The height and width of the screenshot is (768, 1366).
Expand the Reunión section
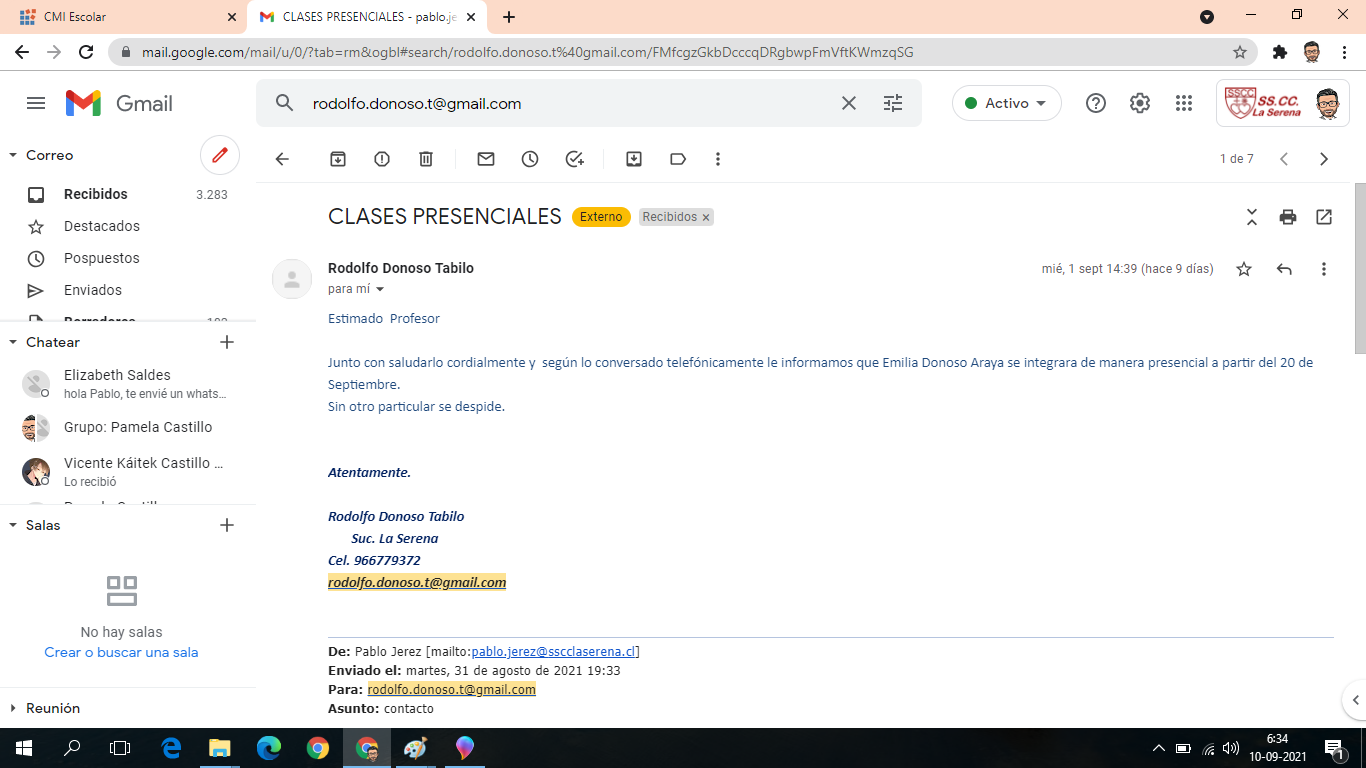[x=13, y=708]
